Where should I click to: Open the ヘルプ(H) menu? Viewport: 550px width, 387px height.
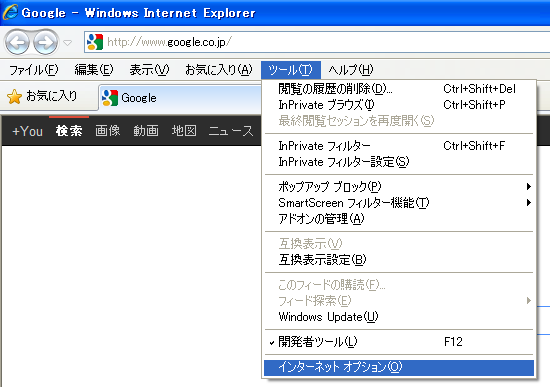(351, 70)
